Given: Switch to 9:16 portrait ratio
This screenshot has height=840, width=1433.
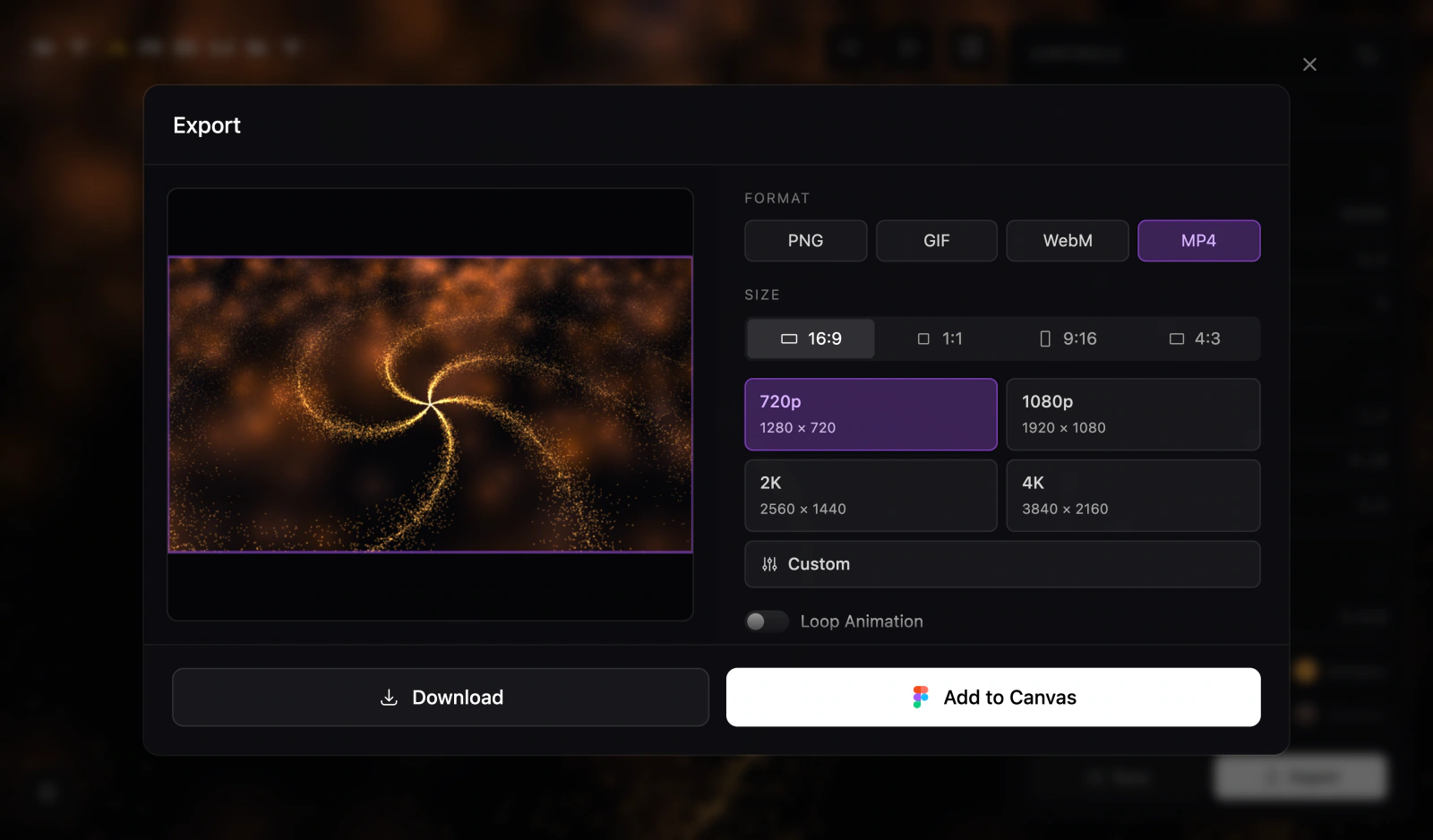Looking at the screenshot, I should pyautogui.click(x=1068, y=339).
